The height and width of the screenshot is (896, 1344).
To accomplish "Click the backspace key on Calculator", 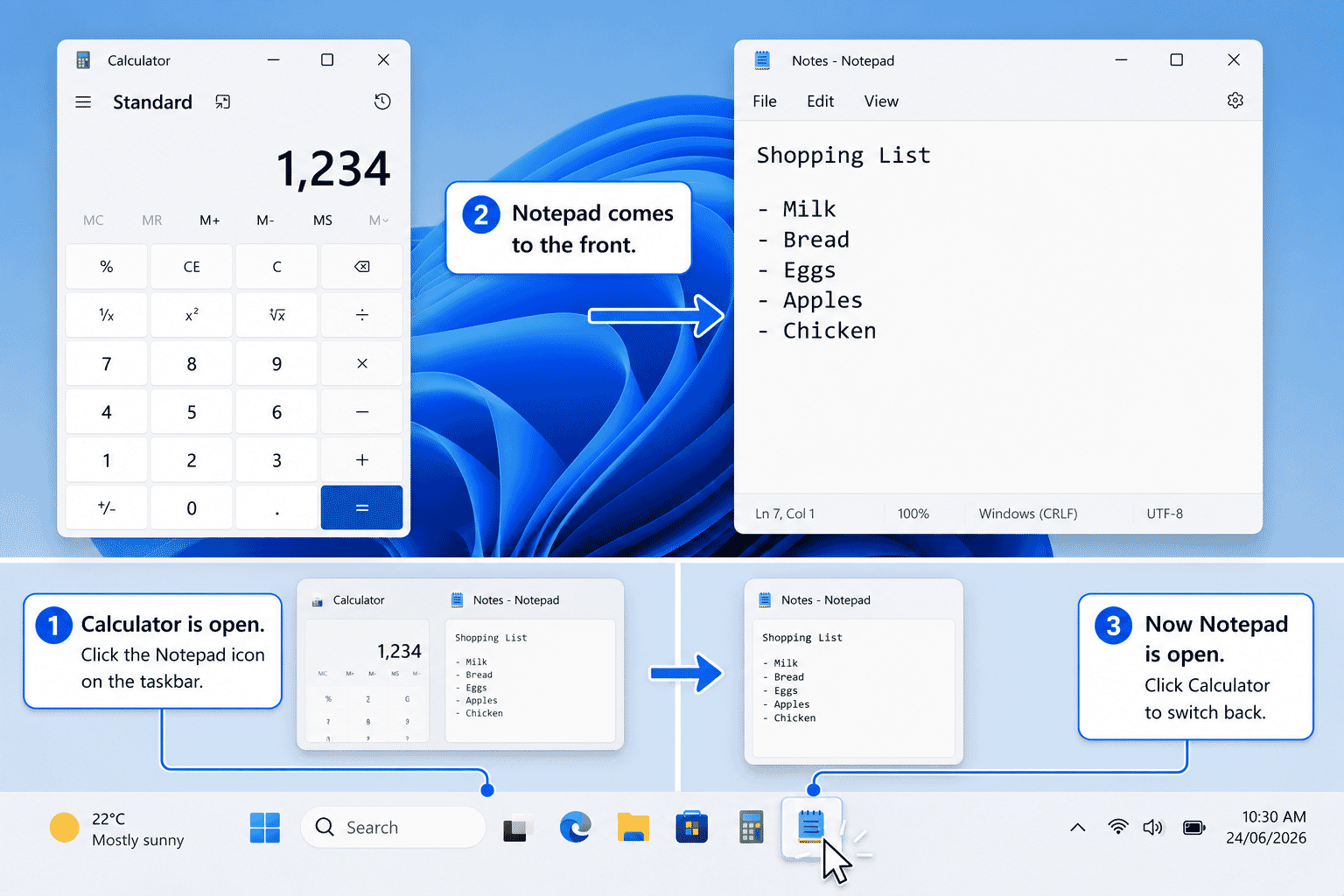I will tap(362, 267).
